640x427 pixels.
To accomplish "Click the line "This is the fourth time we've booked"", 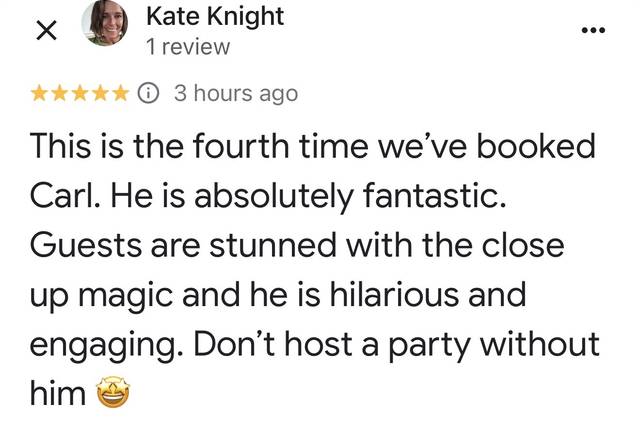I will pyautogui.click(x=314, y=146).
